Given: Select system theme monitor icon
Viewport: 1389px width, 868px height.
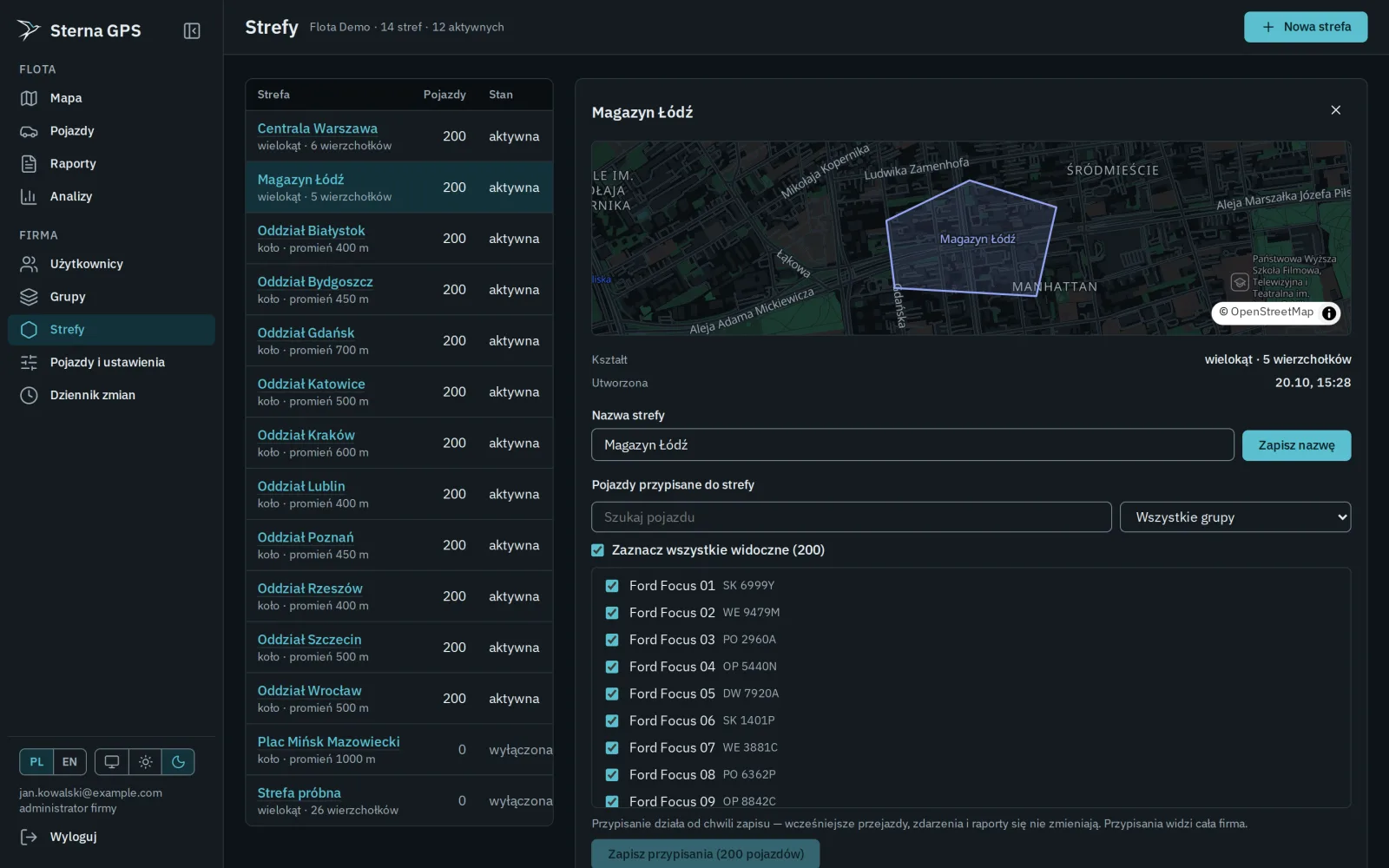Looking at the screenshot, I should (x=112, y=762).
